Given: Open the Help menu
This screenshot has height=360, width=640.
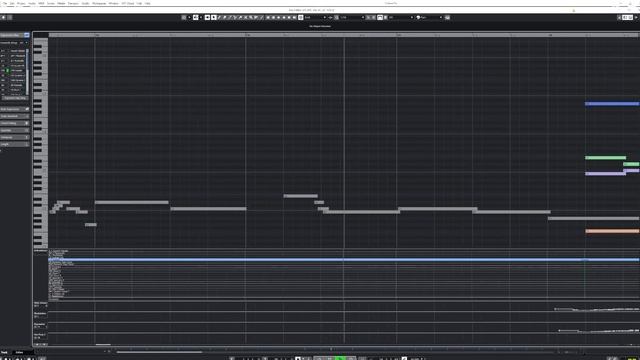Looking at the screenshot, I should 147,3.
